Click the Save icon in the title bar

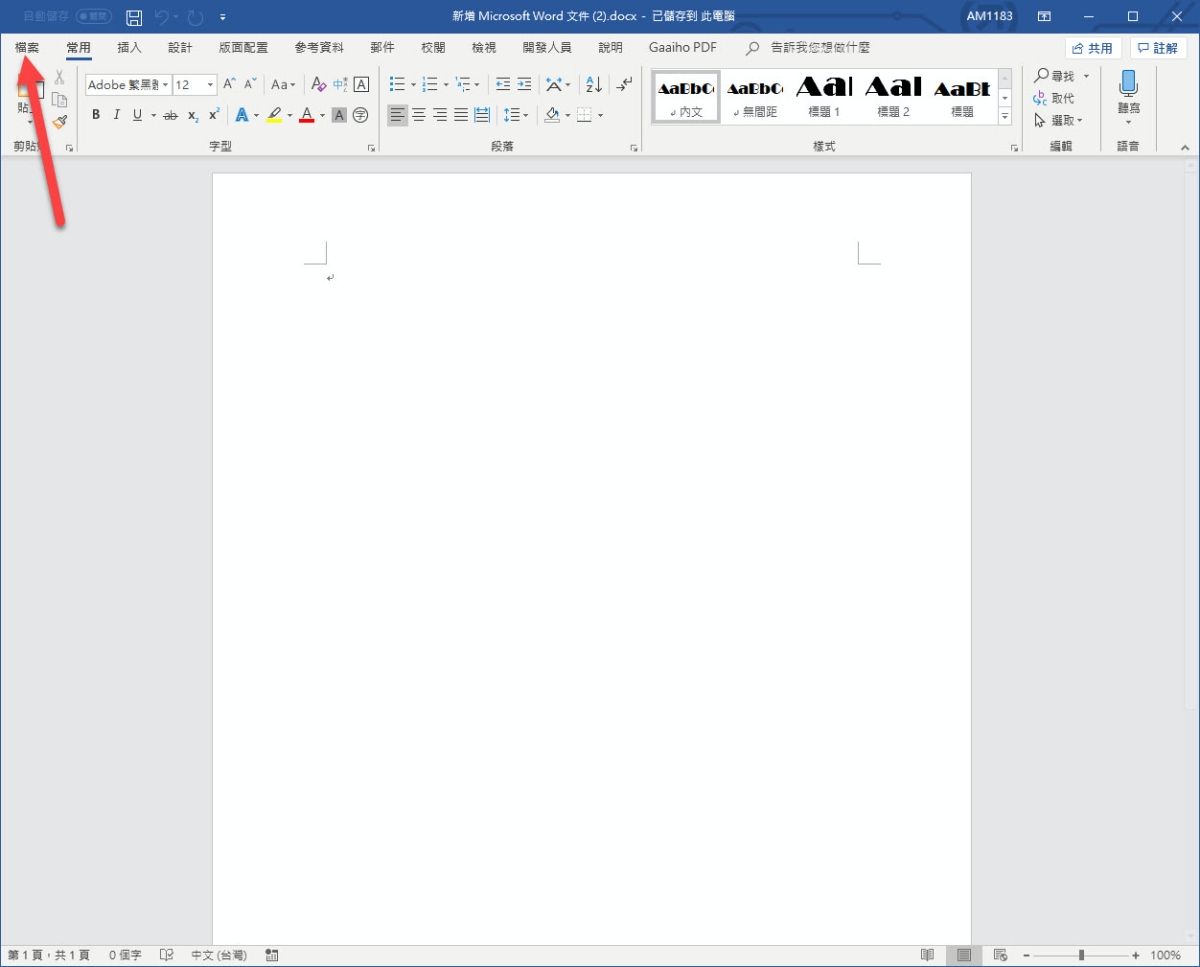134,17
